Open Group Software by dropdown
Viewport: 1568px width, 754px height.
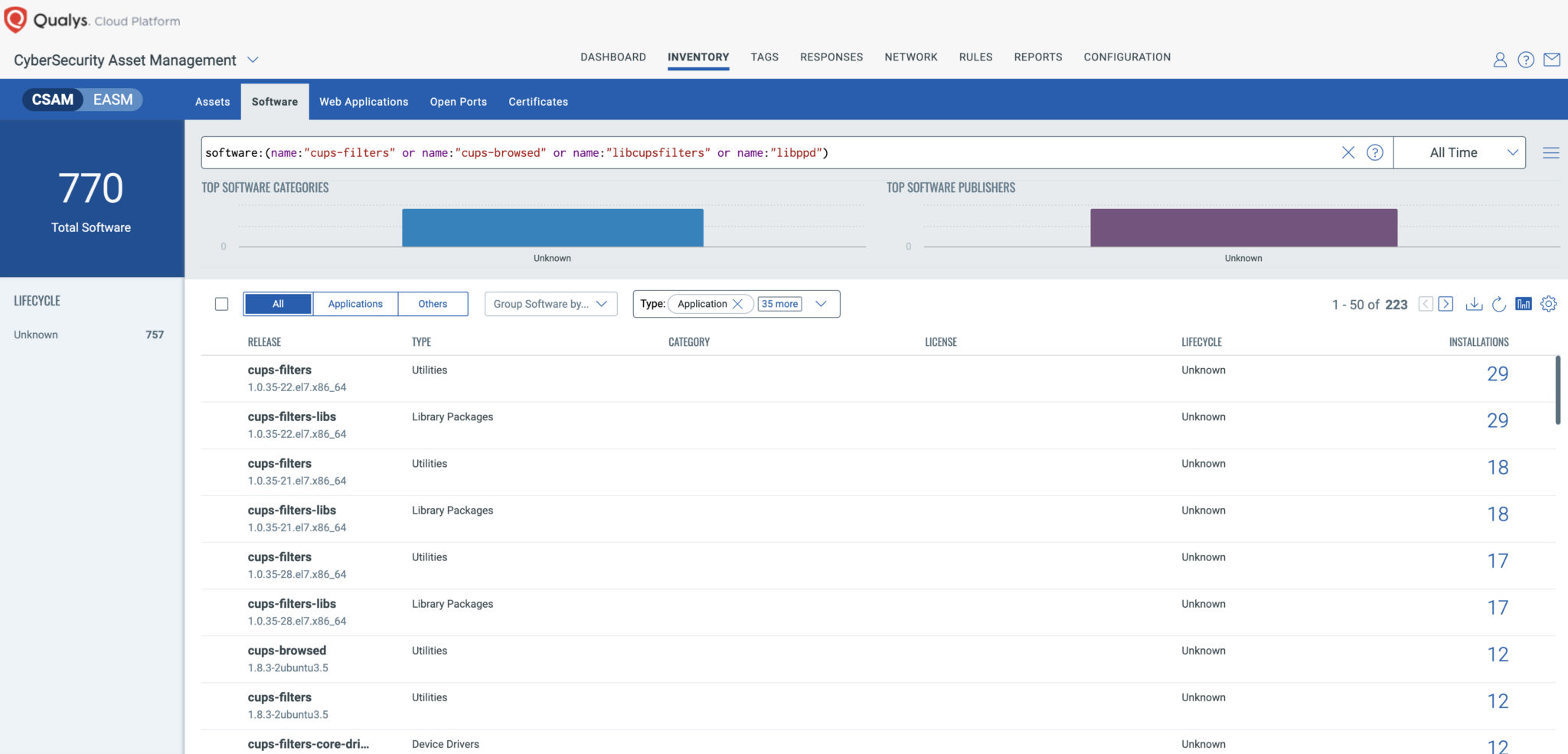click(x=550, y=304)
